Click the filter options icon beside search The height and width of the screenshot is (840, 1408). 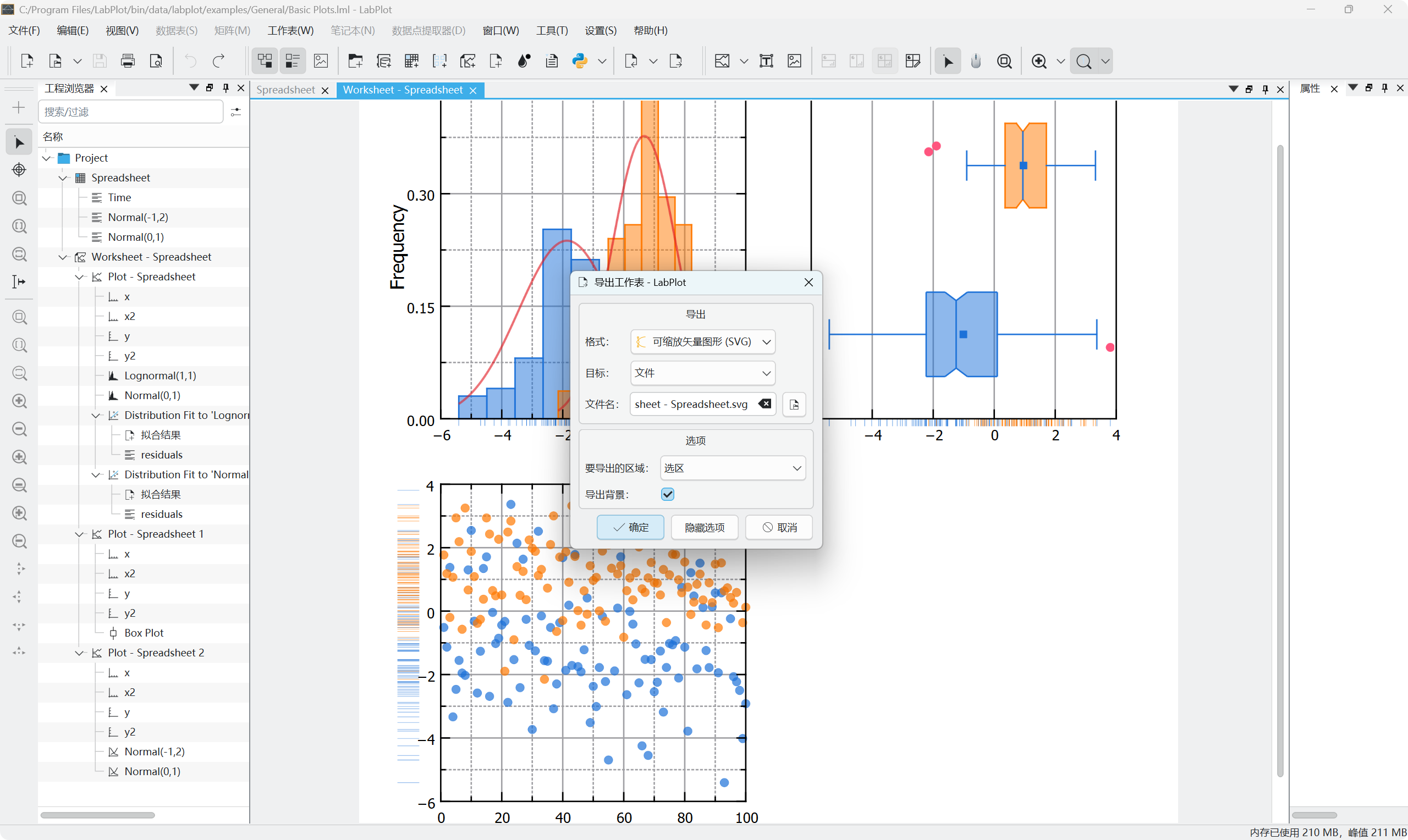tap(236, 112)
